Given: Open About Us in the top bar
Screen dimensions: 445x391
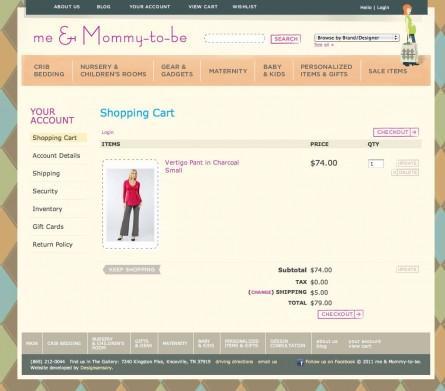Looking at the screenshot, I should [67, 7].
